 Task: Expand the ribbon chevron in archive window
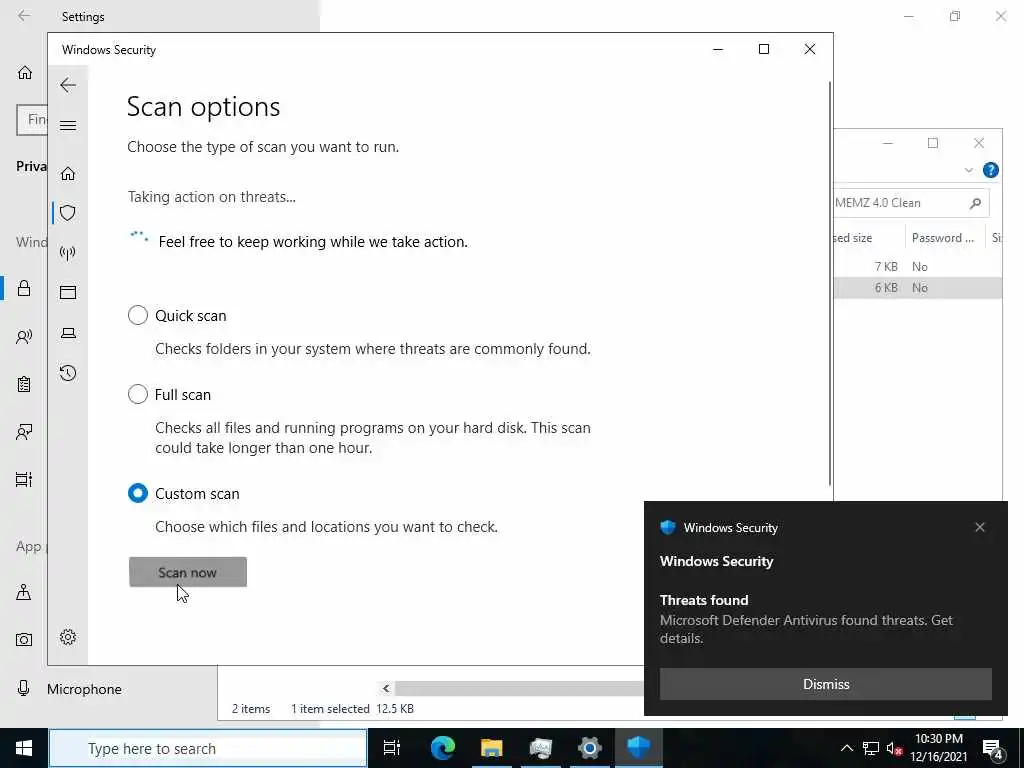pos(968,170)
